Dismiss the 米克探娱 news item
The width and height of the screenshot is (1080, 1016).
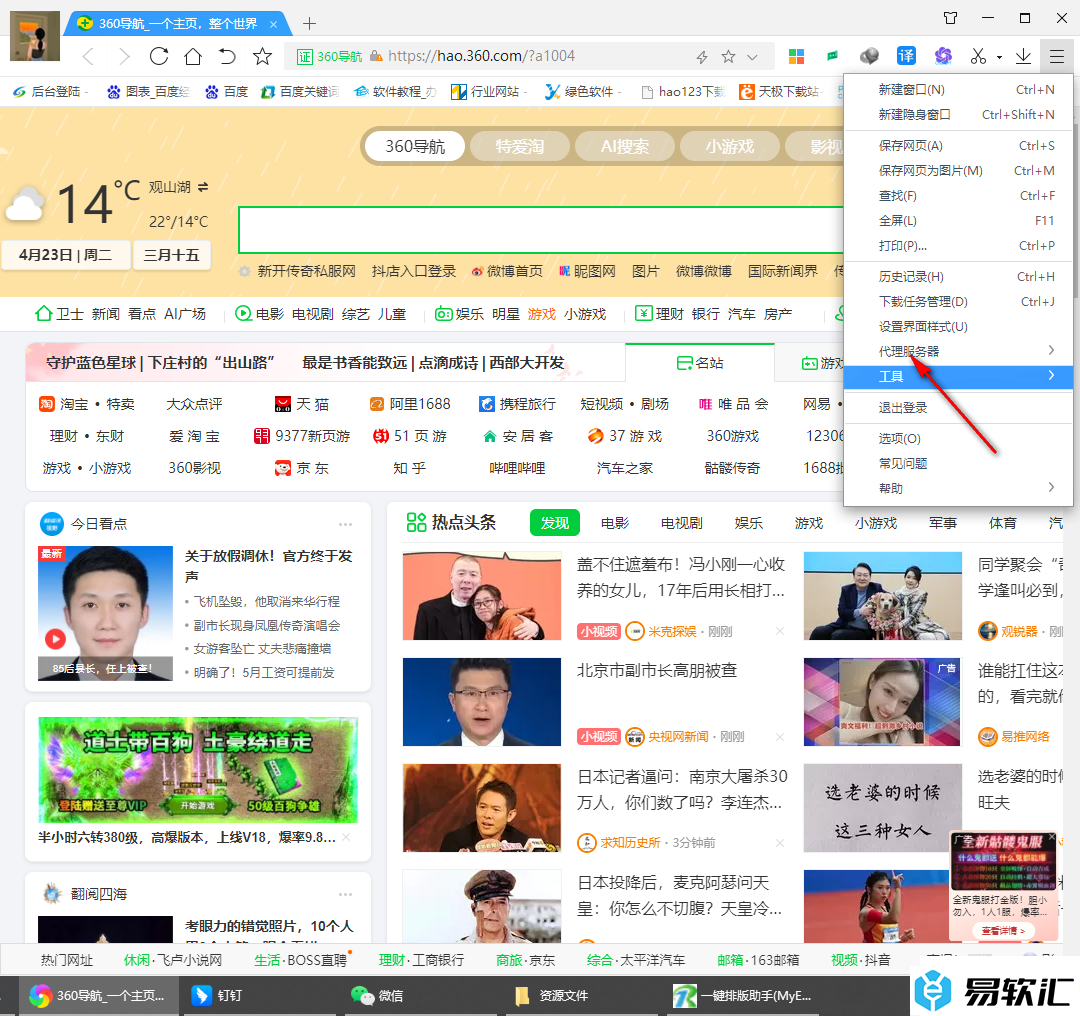point(780,631)
